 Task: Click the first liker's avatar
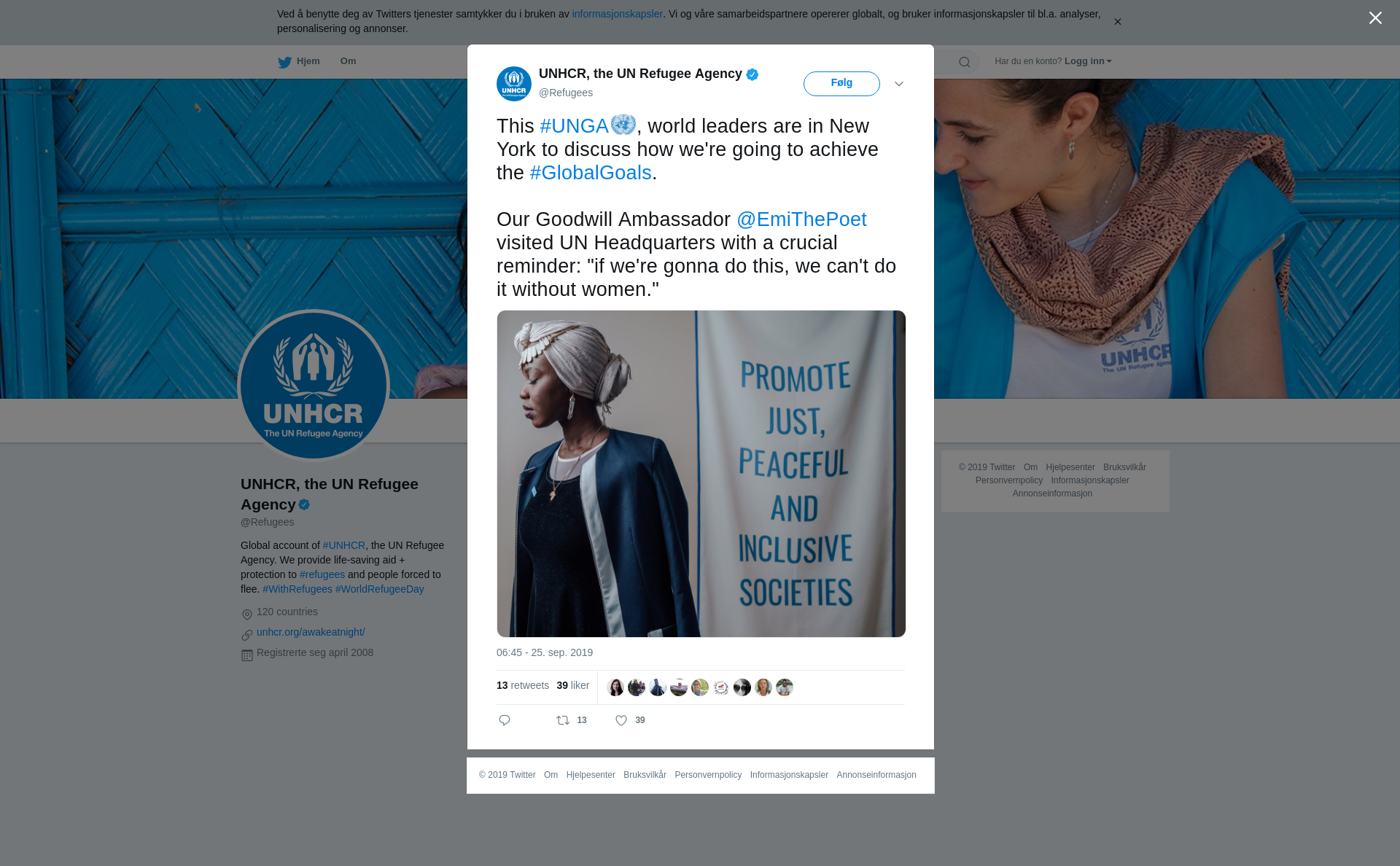coord(615,687)
